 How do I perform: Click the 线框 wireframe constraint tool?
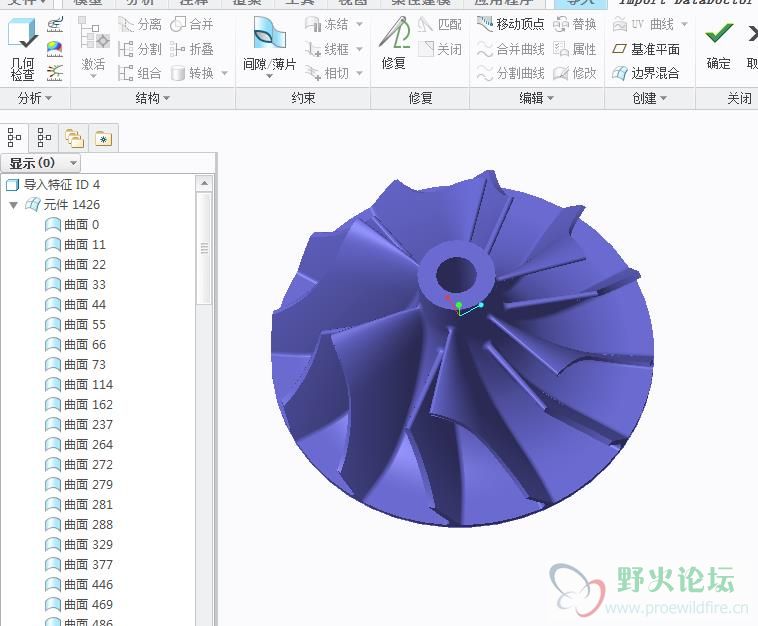(x=327, y=49)
